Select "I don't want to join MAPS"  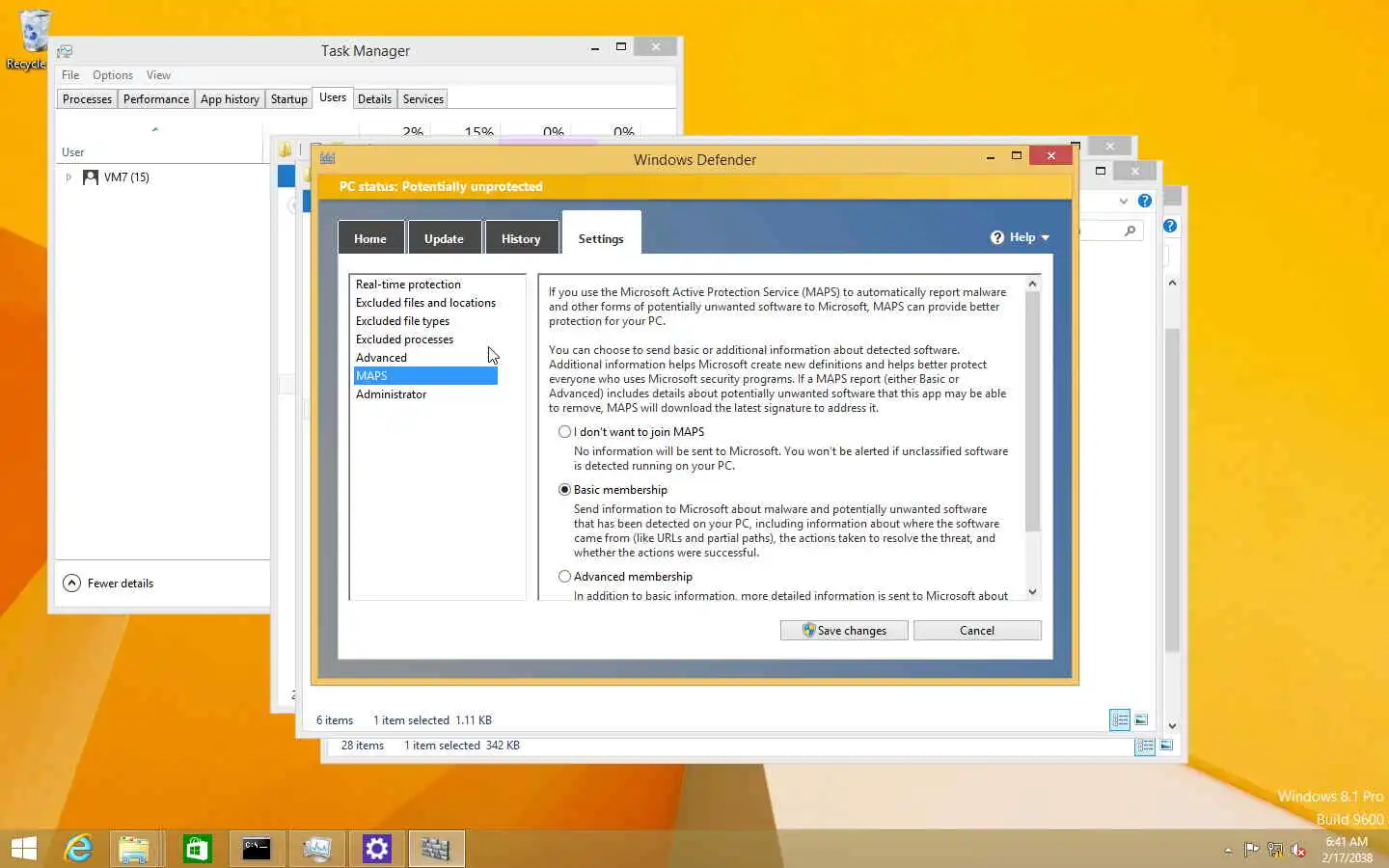pyautogui.click(x=564, y=432)
